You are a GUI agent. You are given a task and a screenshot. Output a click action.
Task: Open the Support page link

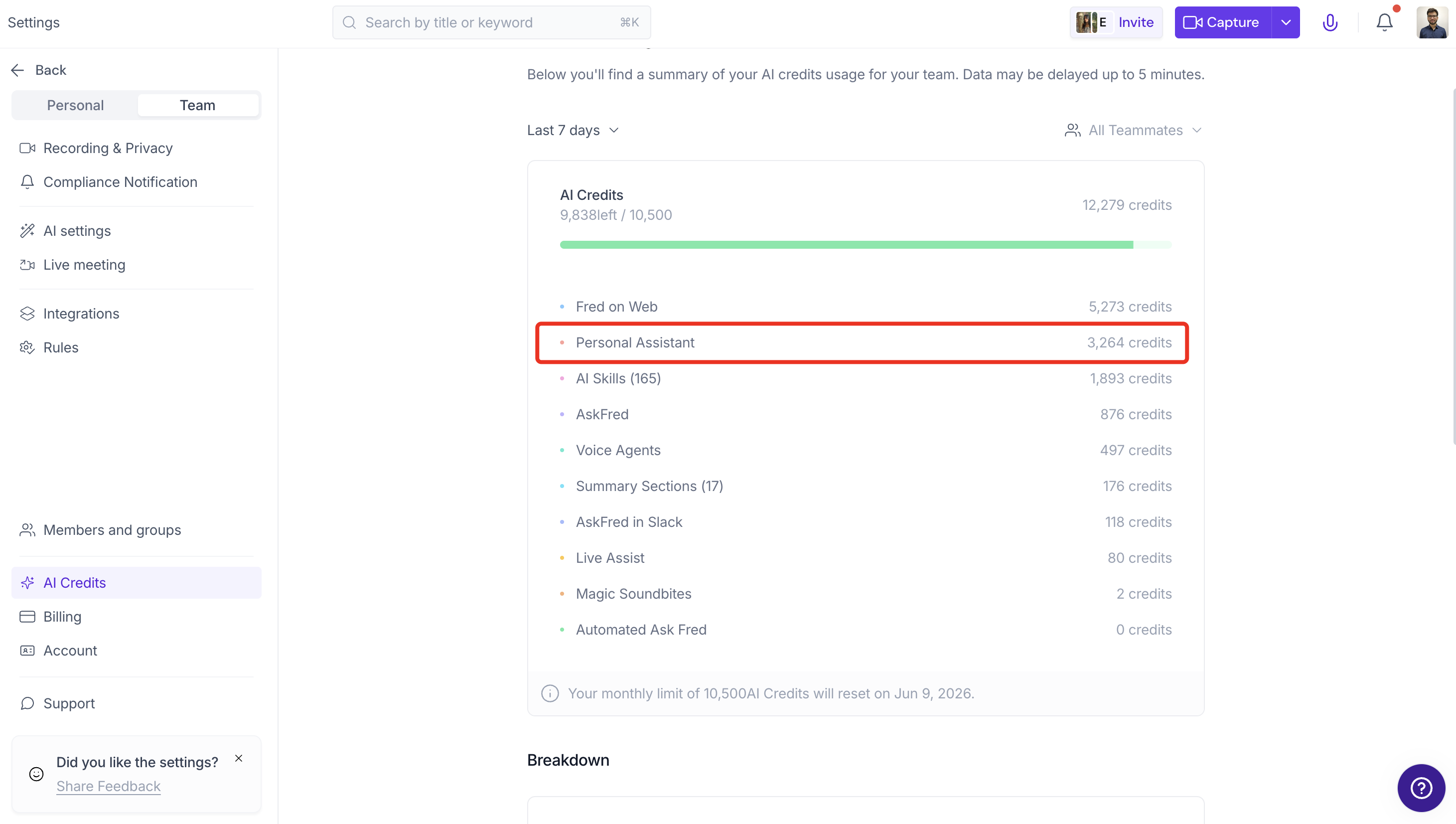pos(136,703)
